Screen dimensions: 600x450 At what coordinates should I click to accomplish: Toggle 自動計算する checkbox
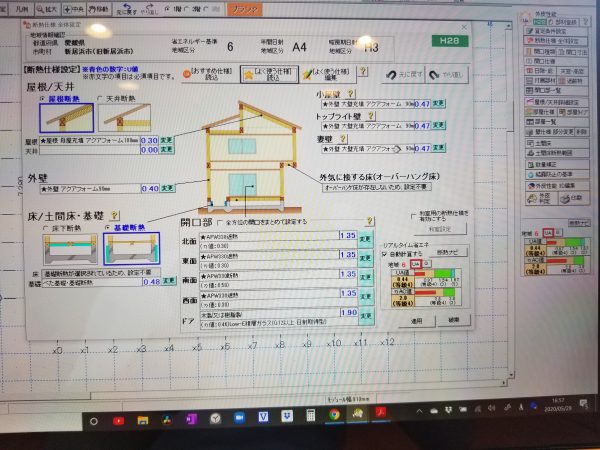(385, 254)
